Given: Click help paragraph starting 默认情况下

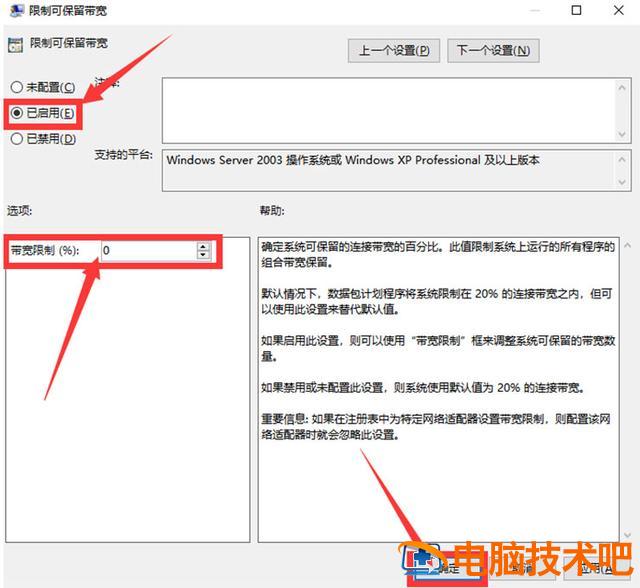Looking at the screenshot, I should (437, 301).
